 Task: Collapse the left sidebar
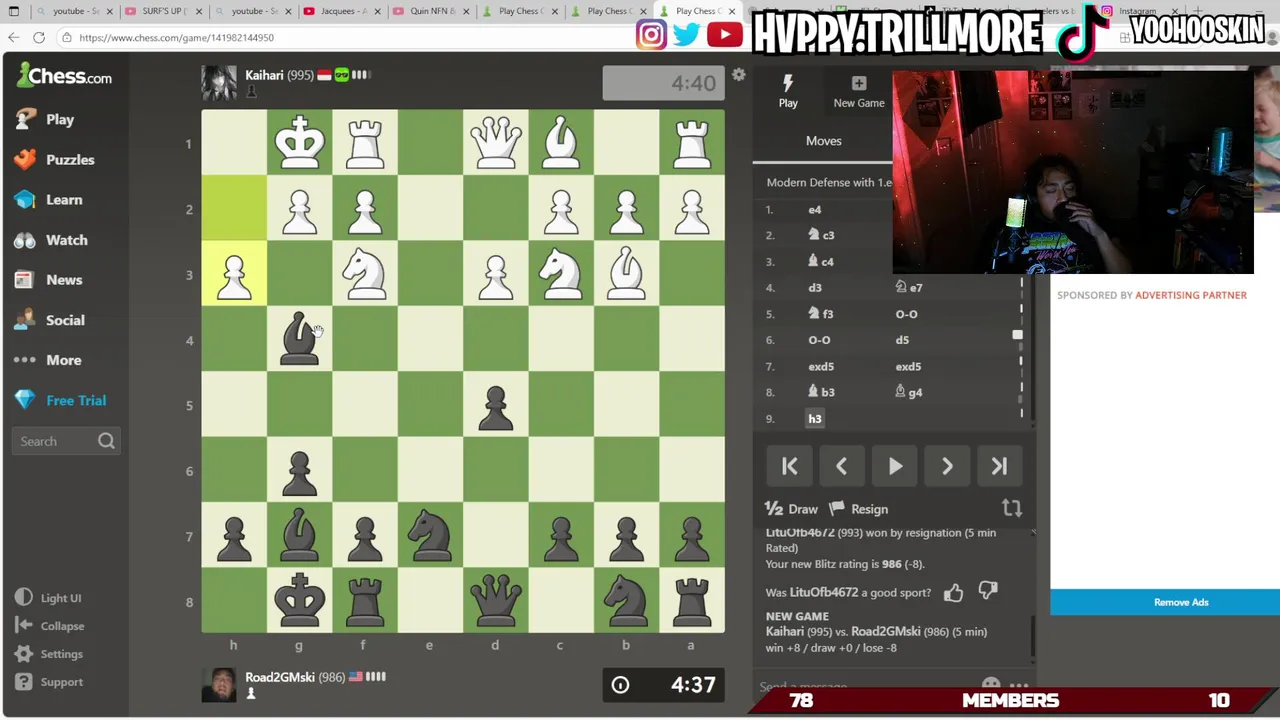(x=49, y=626)
